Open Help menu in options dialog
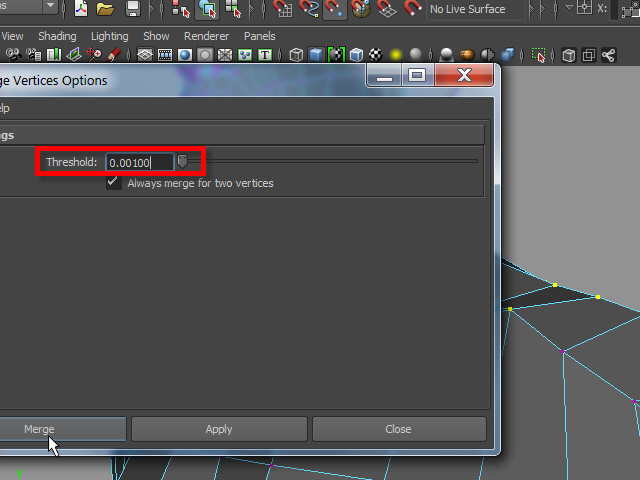 pos(4,109)
